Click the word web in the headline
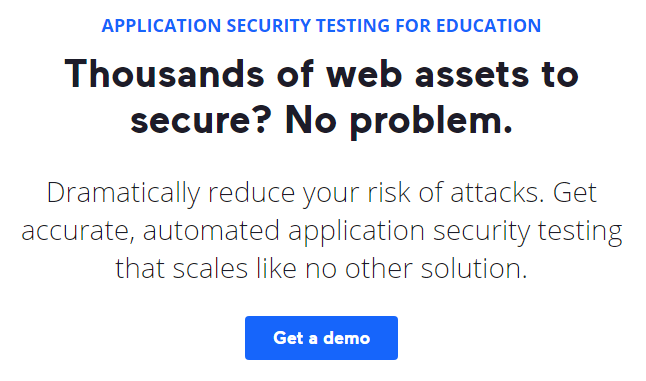 [364, 75]
